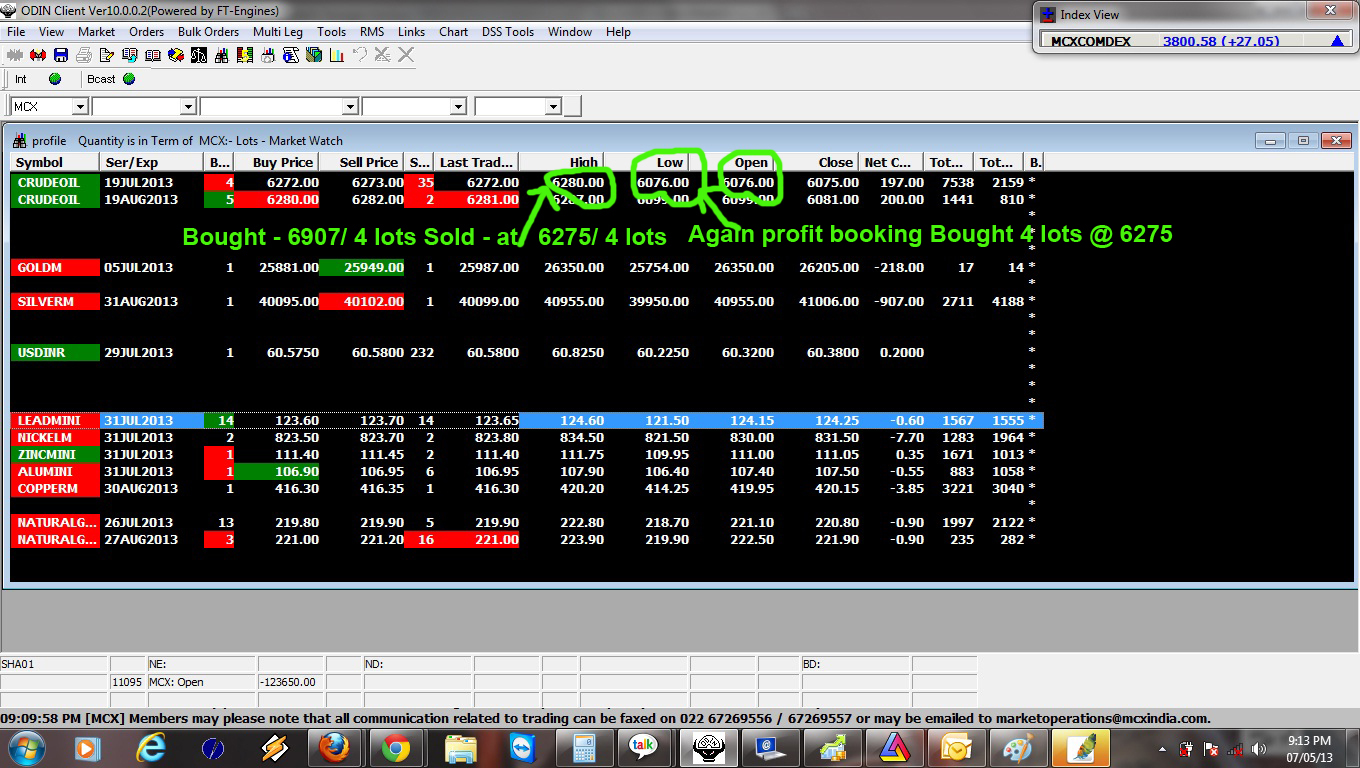This screenshot has height=768, width=1360.
Task: Click the blue up-arrow in Index View
Action: pyautogui.click(x=1337, y=41)
